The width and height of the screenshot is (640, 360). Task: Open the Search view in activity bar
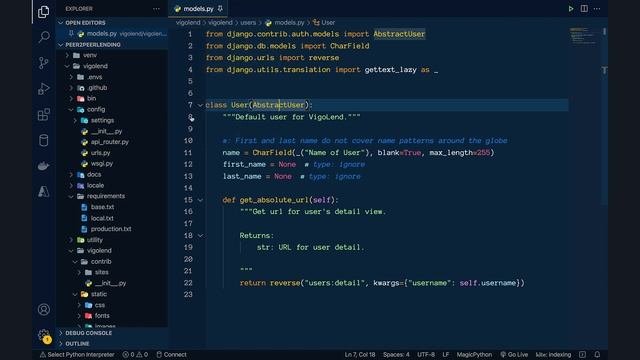(44, 37)
